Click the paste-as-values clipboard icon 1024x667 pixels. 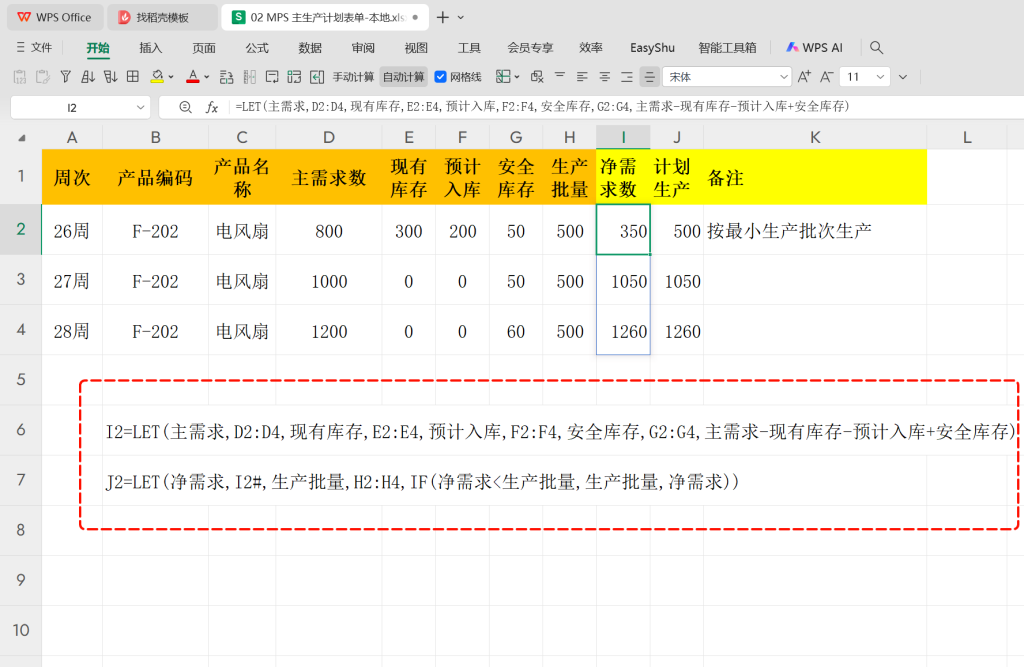tap(20, 77)
